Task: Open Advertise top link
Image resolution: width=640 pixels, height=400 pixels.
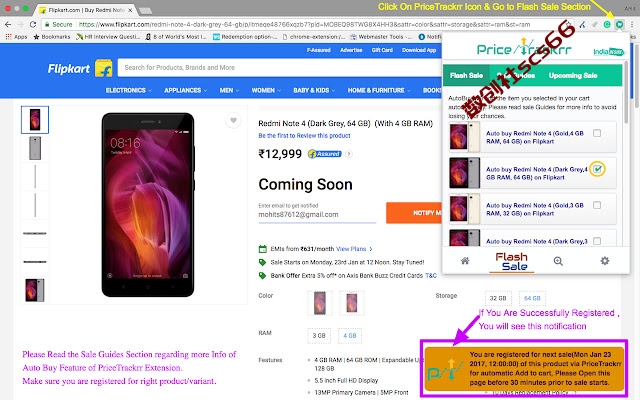Action: click(x=351, y=50)
